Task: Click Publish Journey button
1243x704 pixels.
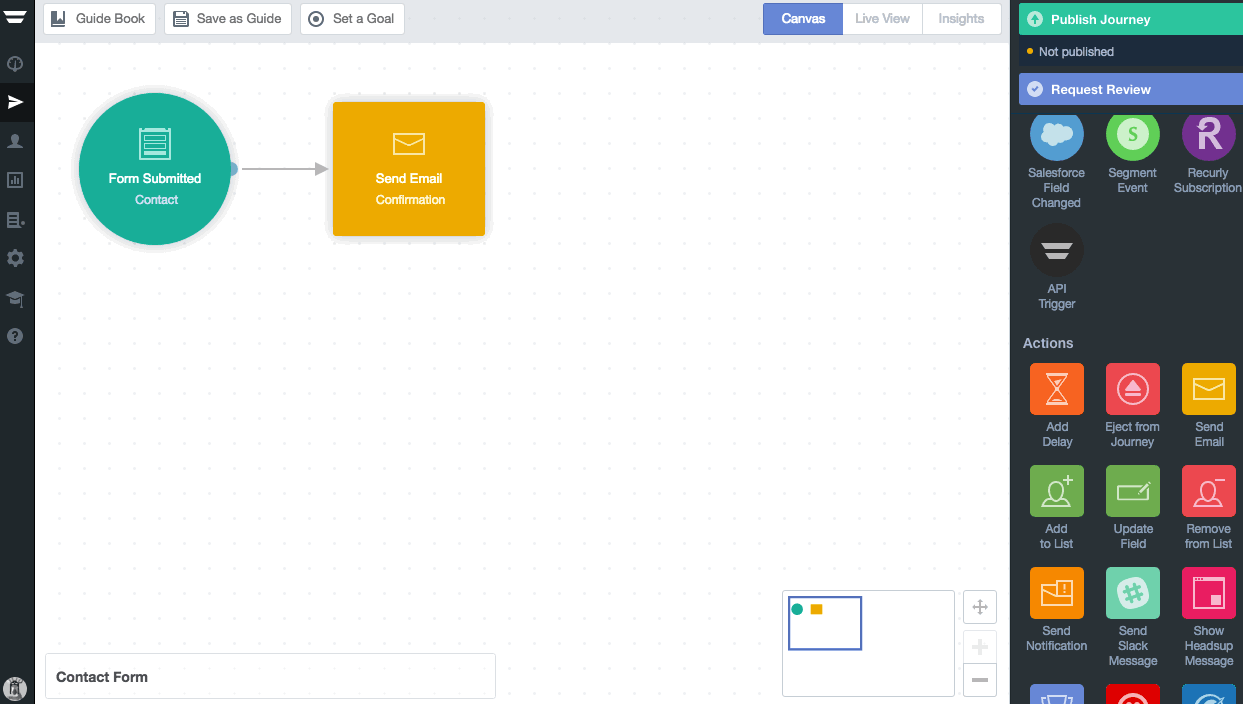Action: pyautogui.click(x=1131, y=19)
